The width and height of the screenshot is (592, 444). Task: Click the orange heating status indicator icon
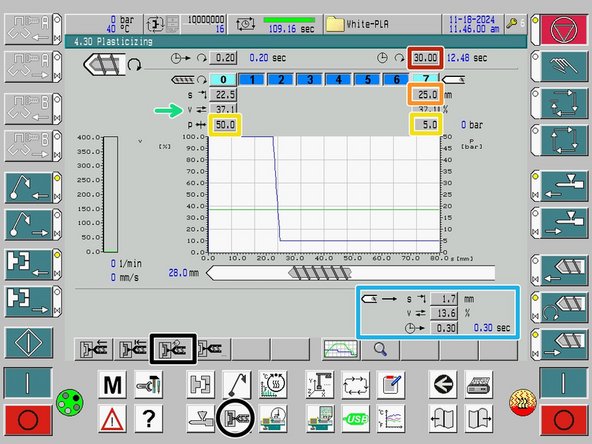[523, 402]
